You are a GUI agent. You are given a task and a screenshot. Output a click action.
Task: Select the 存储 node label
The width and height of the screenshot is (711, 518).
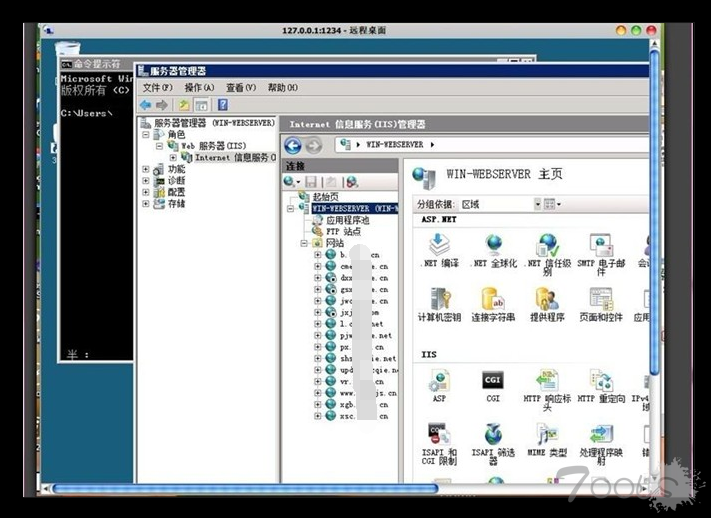pyautogui.click(x=176, y=204)
